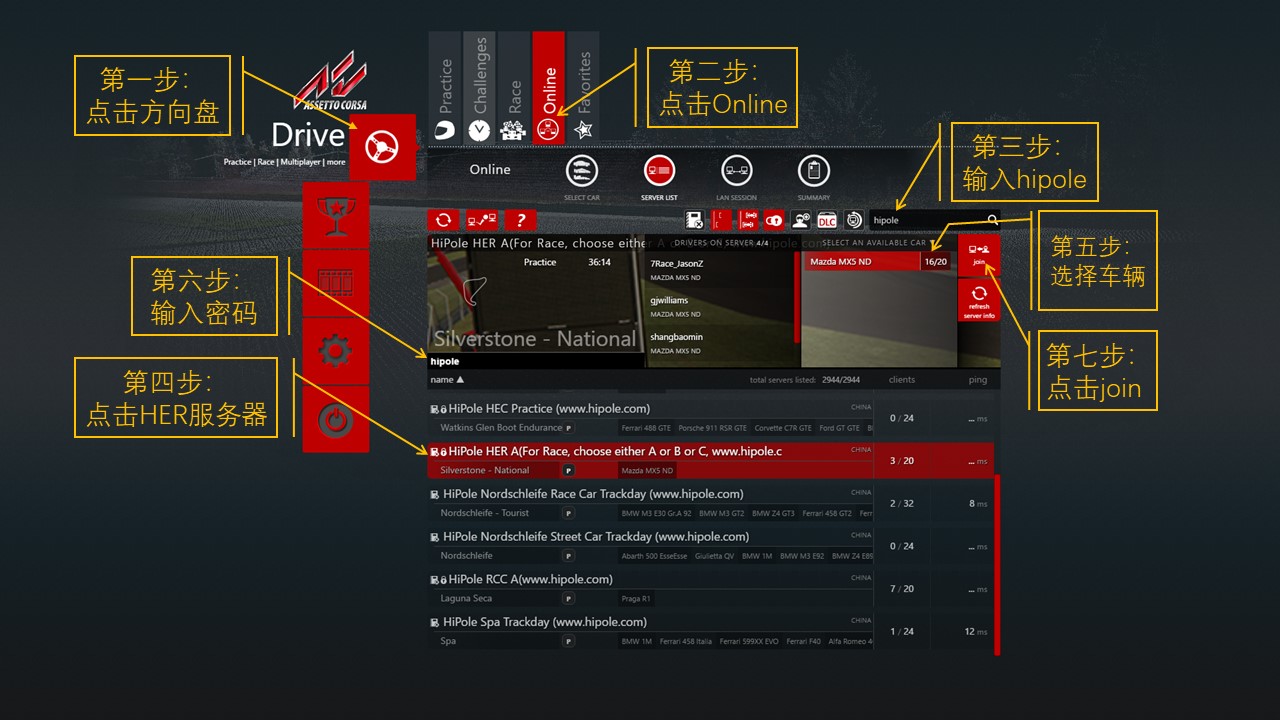This screenshot has width=1280, height=720.
Task: Open the gear options menu
Action: point(335,351)
